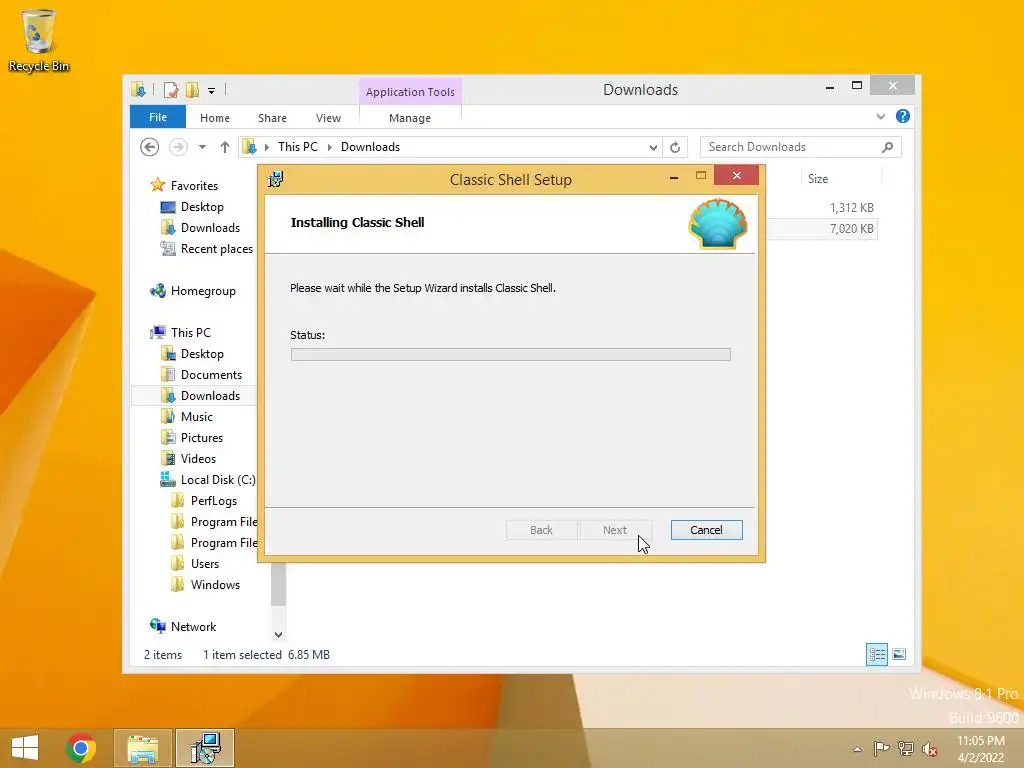Click the Downloads window title bar folder icon

(138, 89)
